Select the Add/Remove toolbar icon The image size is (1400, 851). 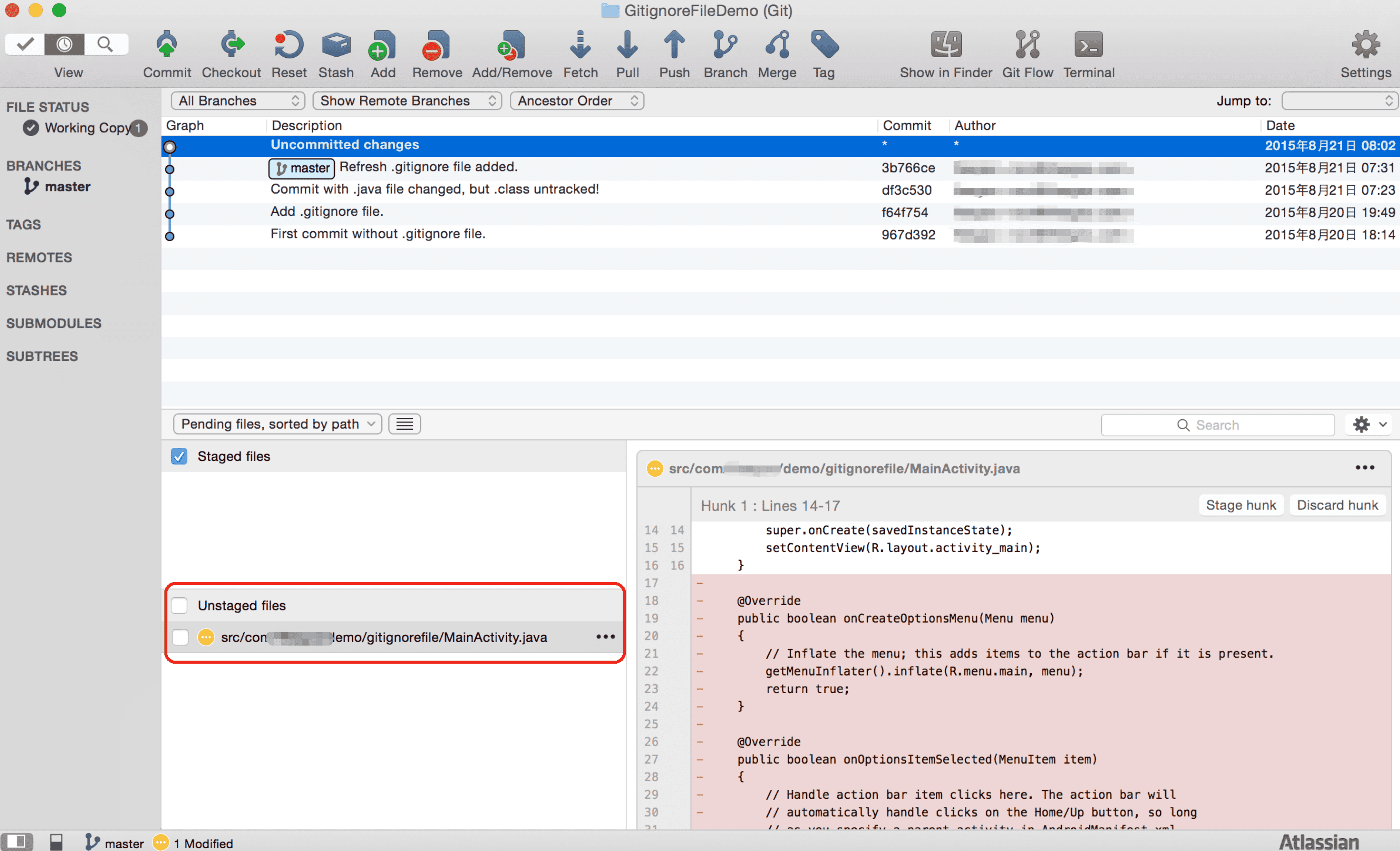pyautogui.click(x=511, y=45)
